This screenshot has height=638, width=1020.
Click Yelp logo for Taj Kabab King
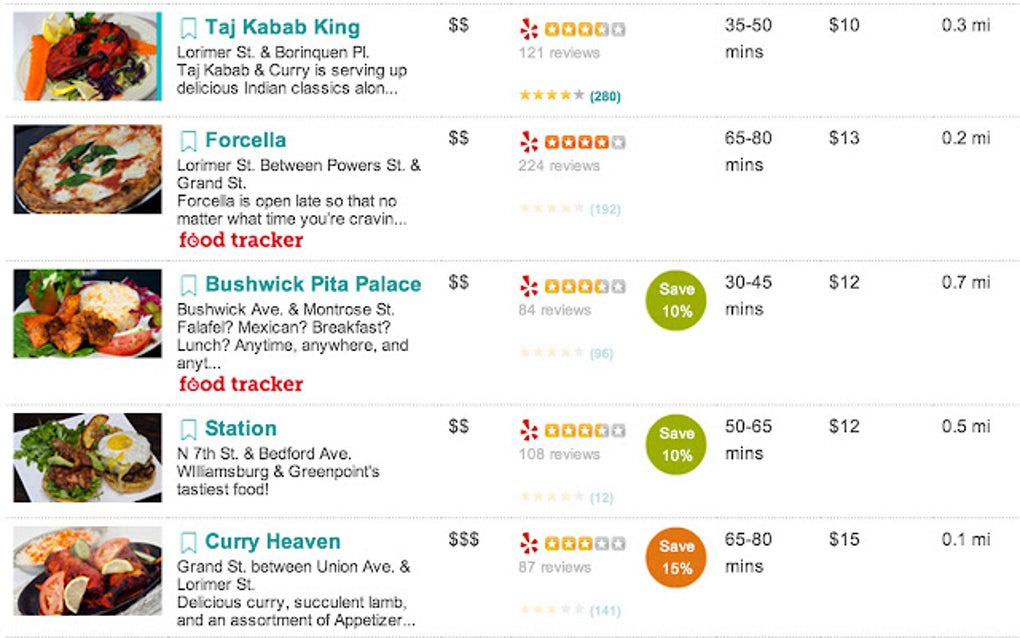pyautogui.click(x=529, y=30)
